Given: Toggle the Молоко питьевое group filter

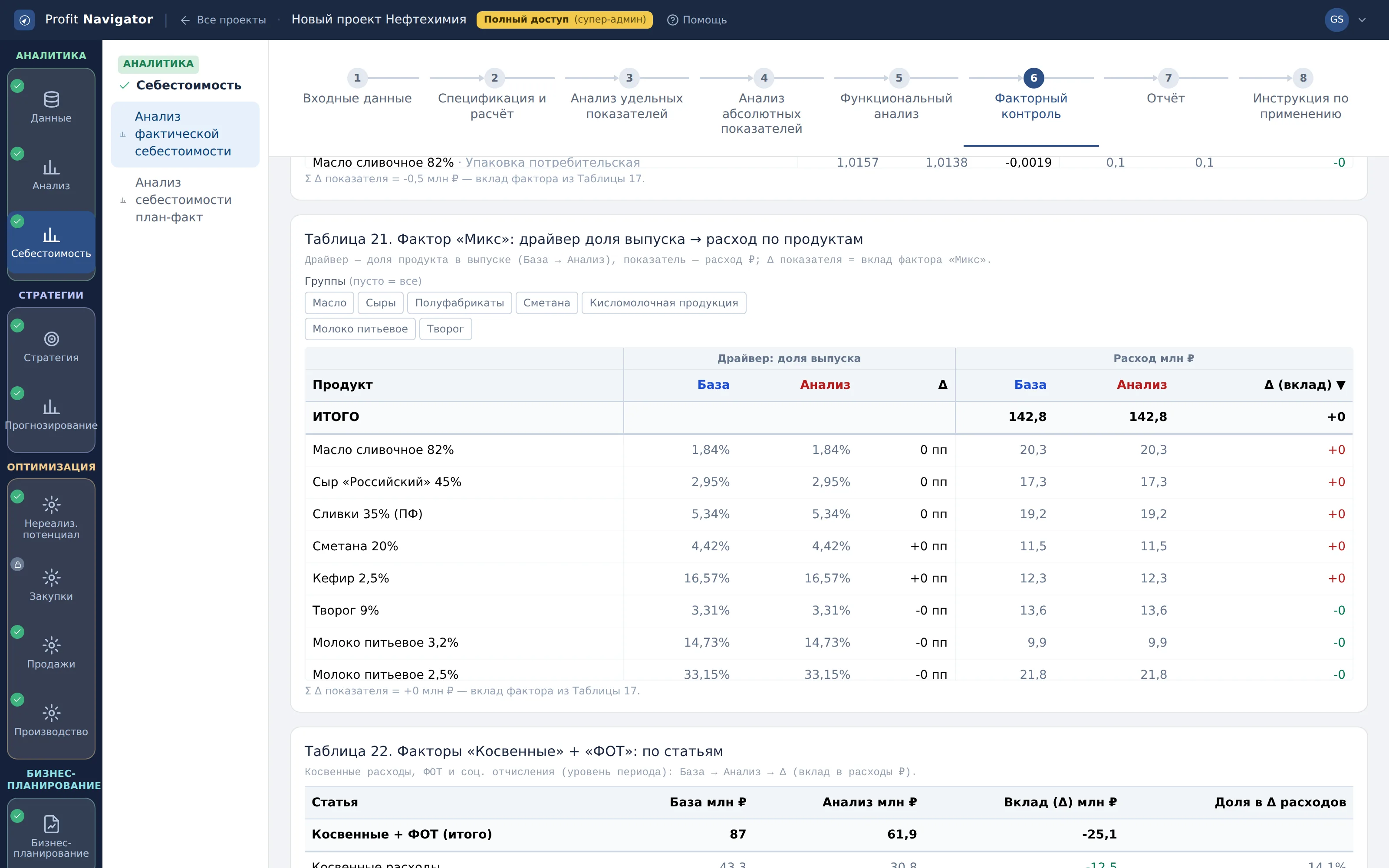Looking at the screenshot, I should coord(360,329).
